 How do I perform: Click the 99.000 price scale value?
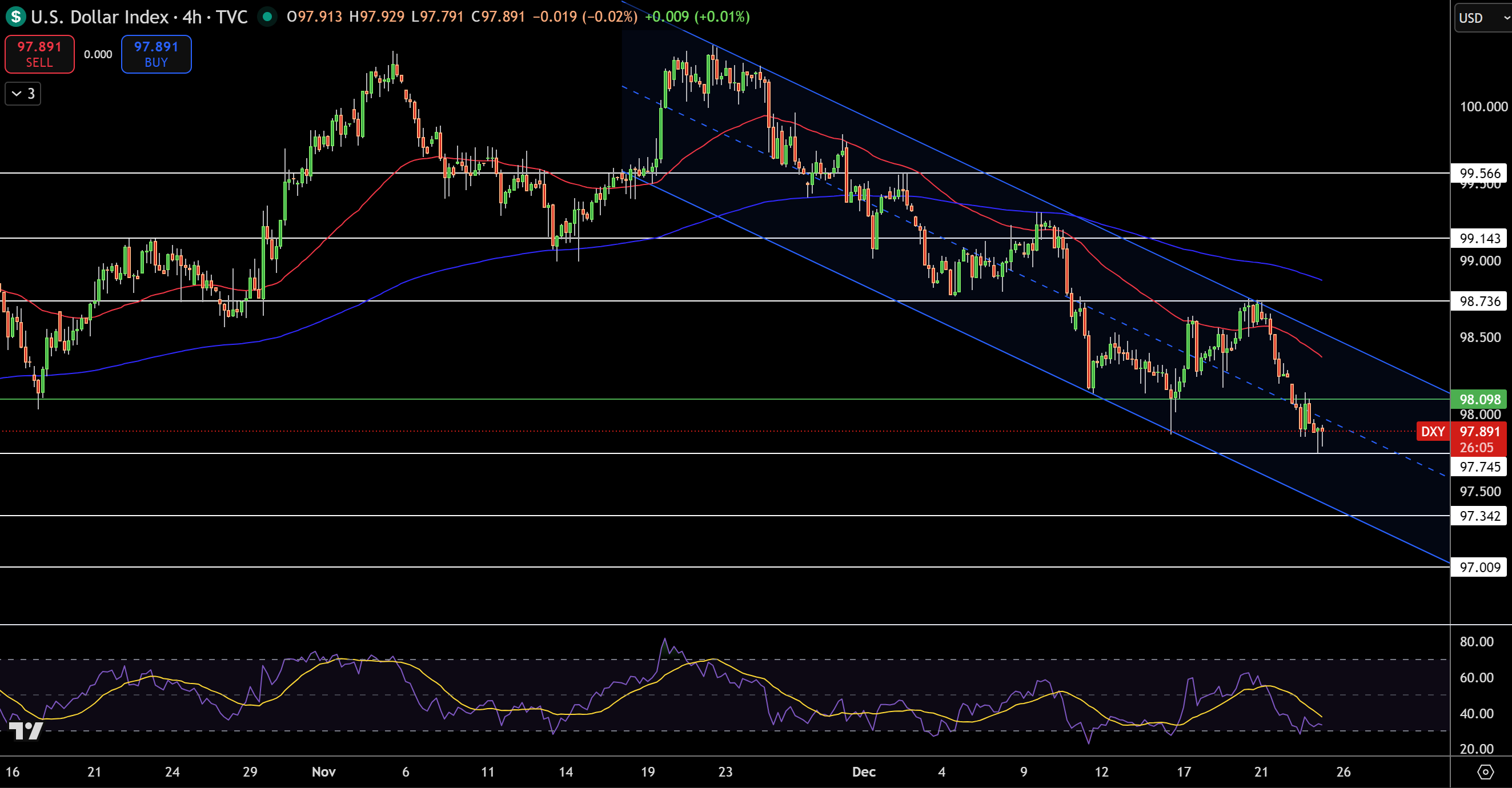coord(1481,260)
